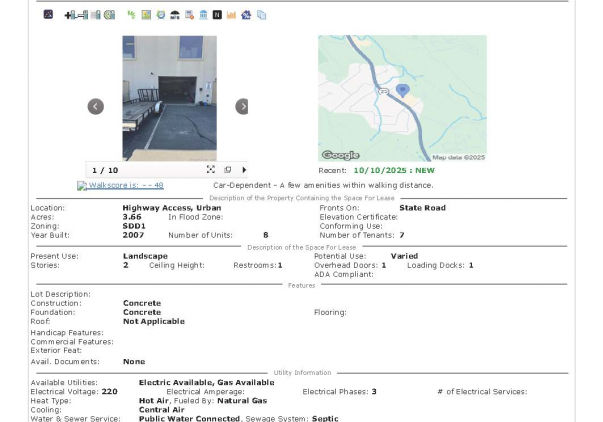Click the green plant icon in toolbar

[131, 14]
